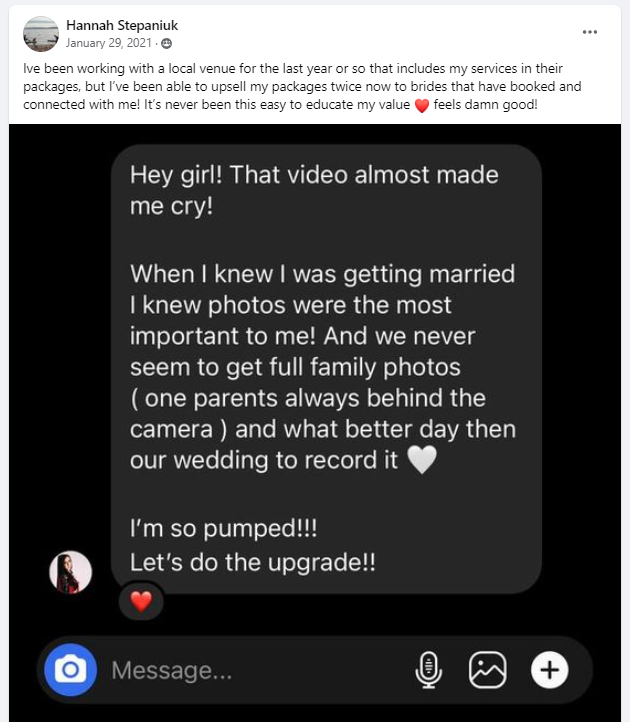Image resolution: width=630 pixels, height=722 pixels.
Task: Click the red heart reaction under message
Action: pyautogui.click(x=141, y=601)
